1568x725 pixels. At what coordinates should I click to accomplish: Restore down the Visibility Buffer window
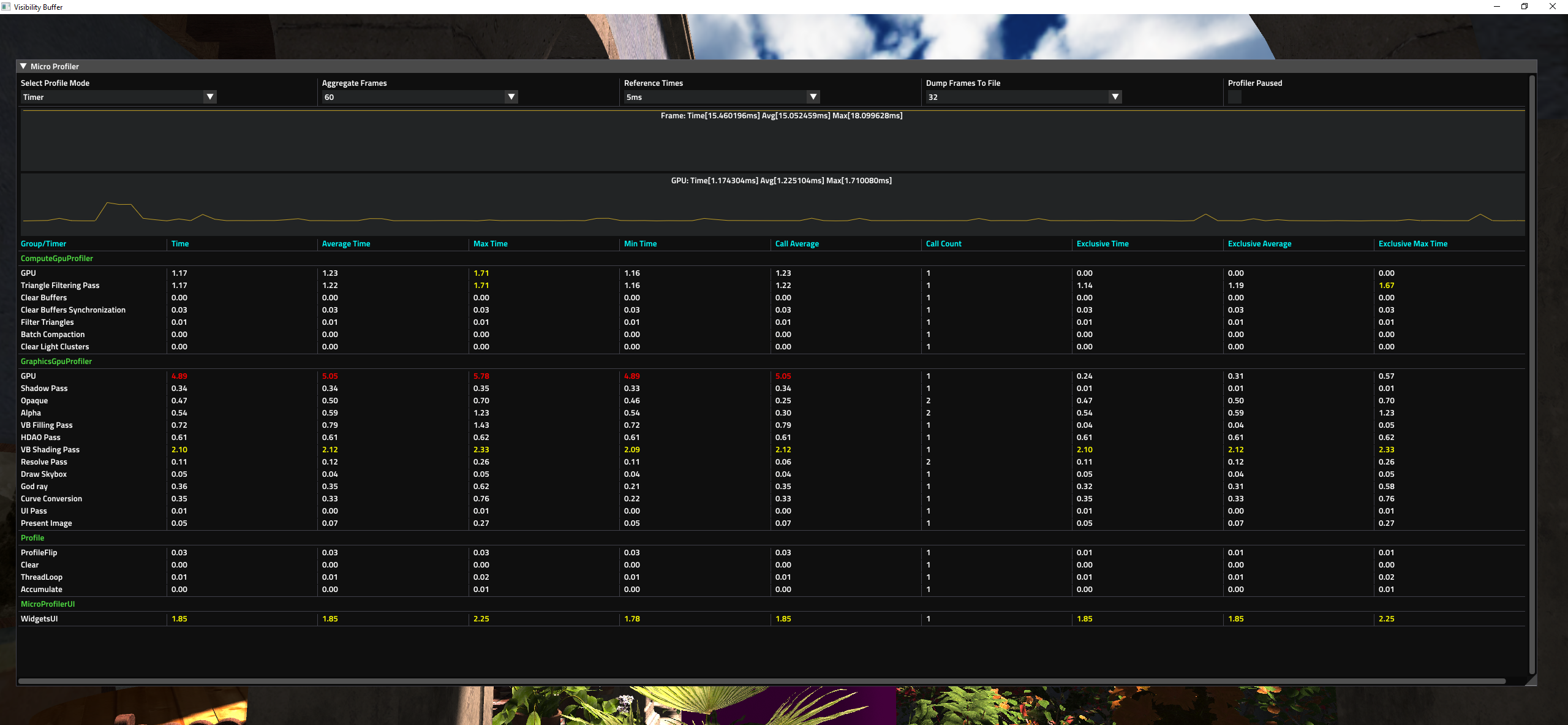point(1525,7)
